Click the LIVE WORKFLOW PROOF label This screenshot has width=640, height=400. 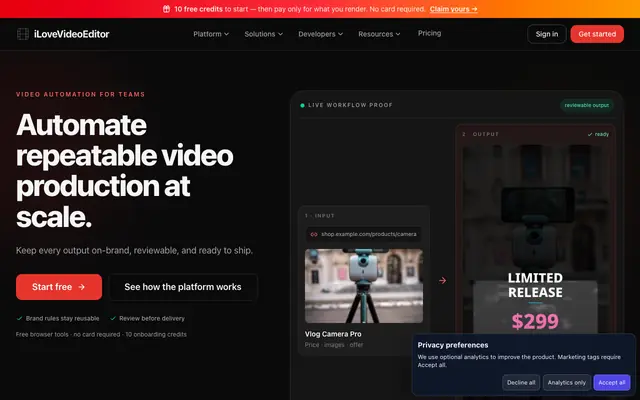[x=350, y=105]
